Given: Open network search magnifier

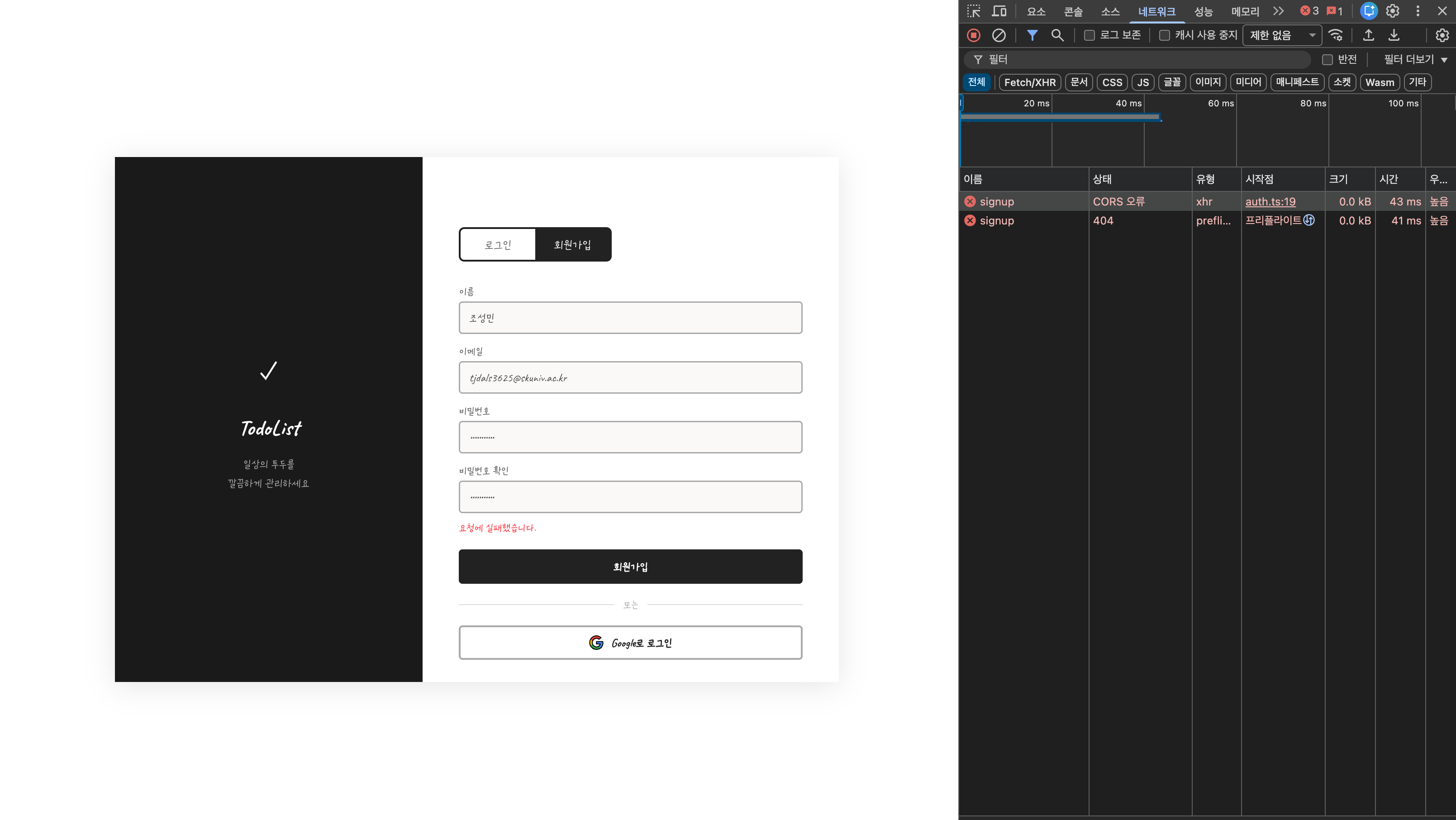Looking at the screenshot, I should [1057, 35].
